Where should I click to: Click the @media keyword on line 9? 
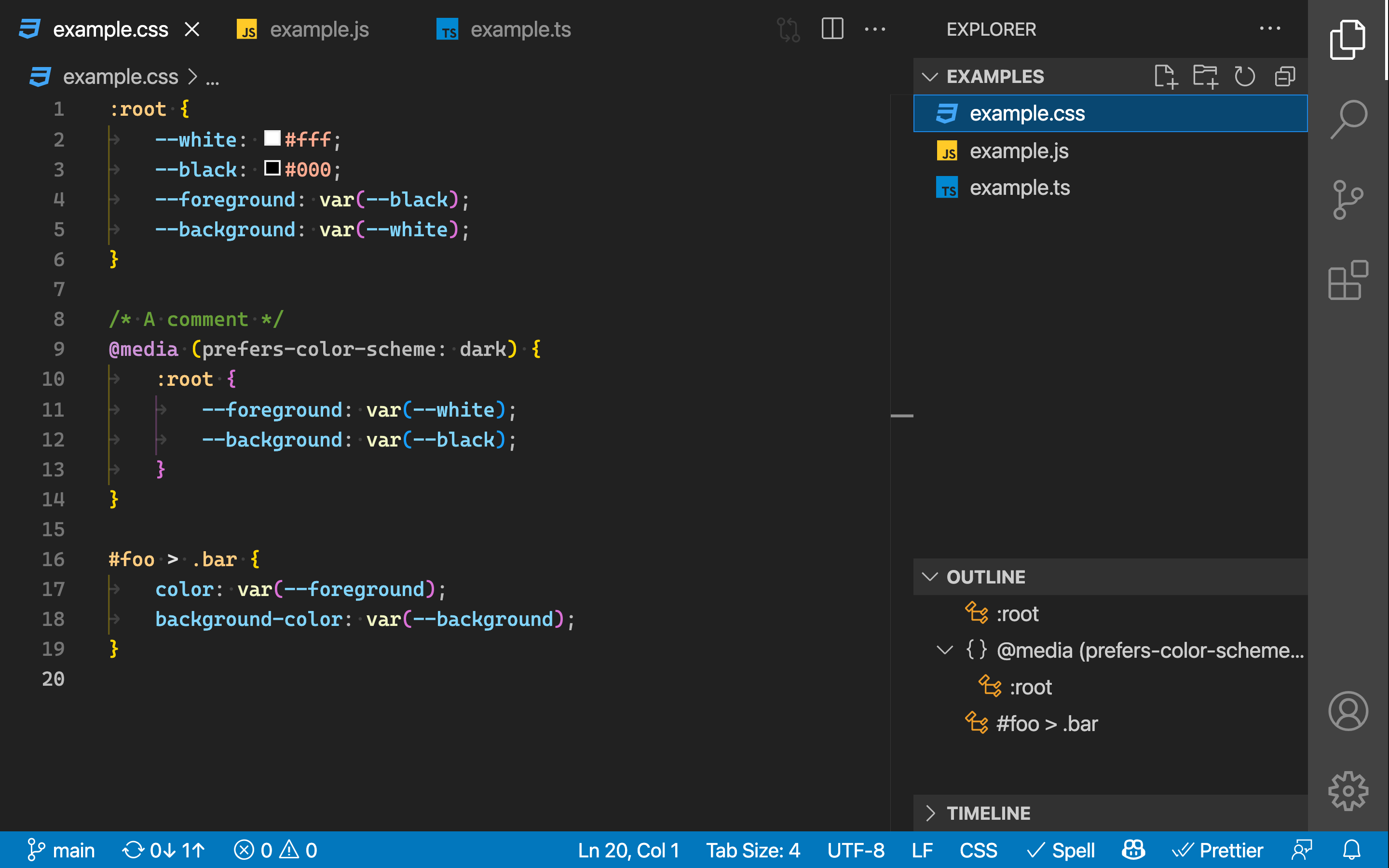[x=144, y=349]
